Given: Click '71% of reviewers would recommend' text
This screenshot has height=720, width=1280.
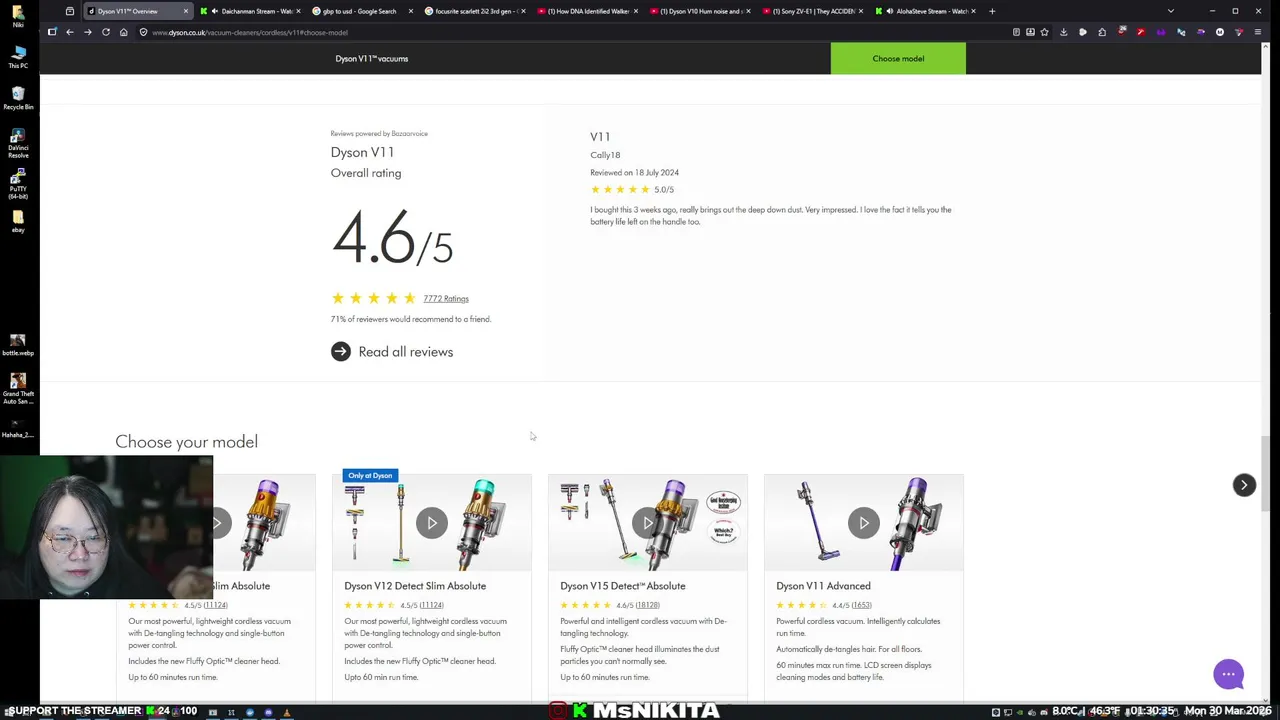Looking at the screenshot, I should click(x=411, y=319).
